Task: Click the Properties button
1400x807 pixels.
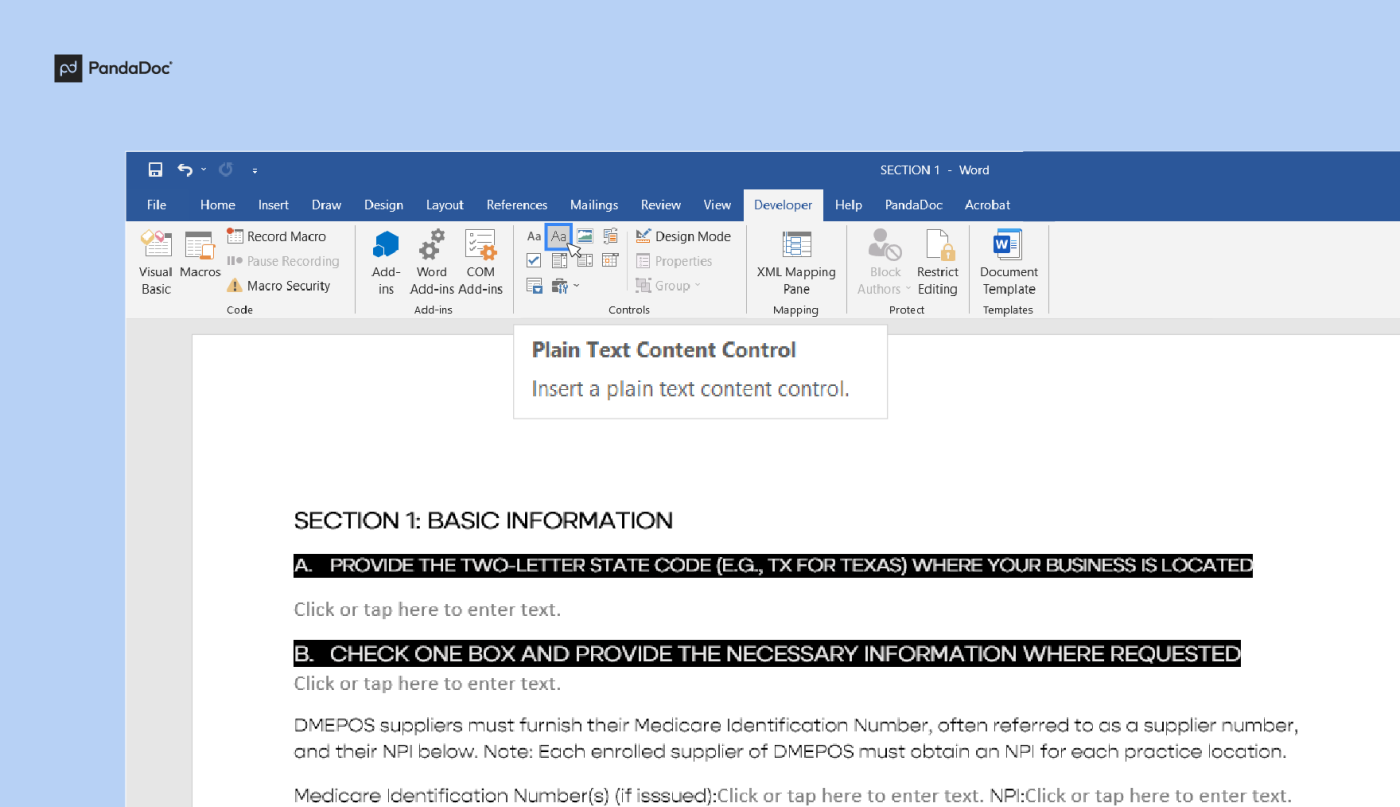Action: pos(674,261)
